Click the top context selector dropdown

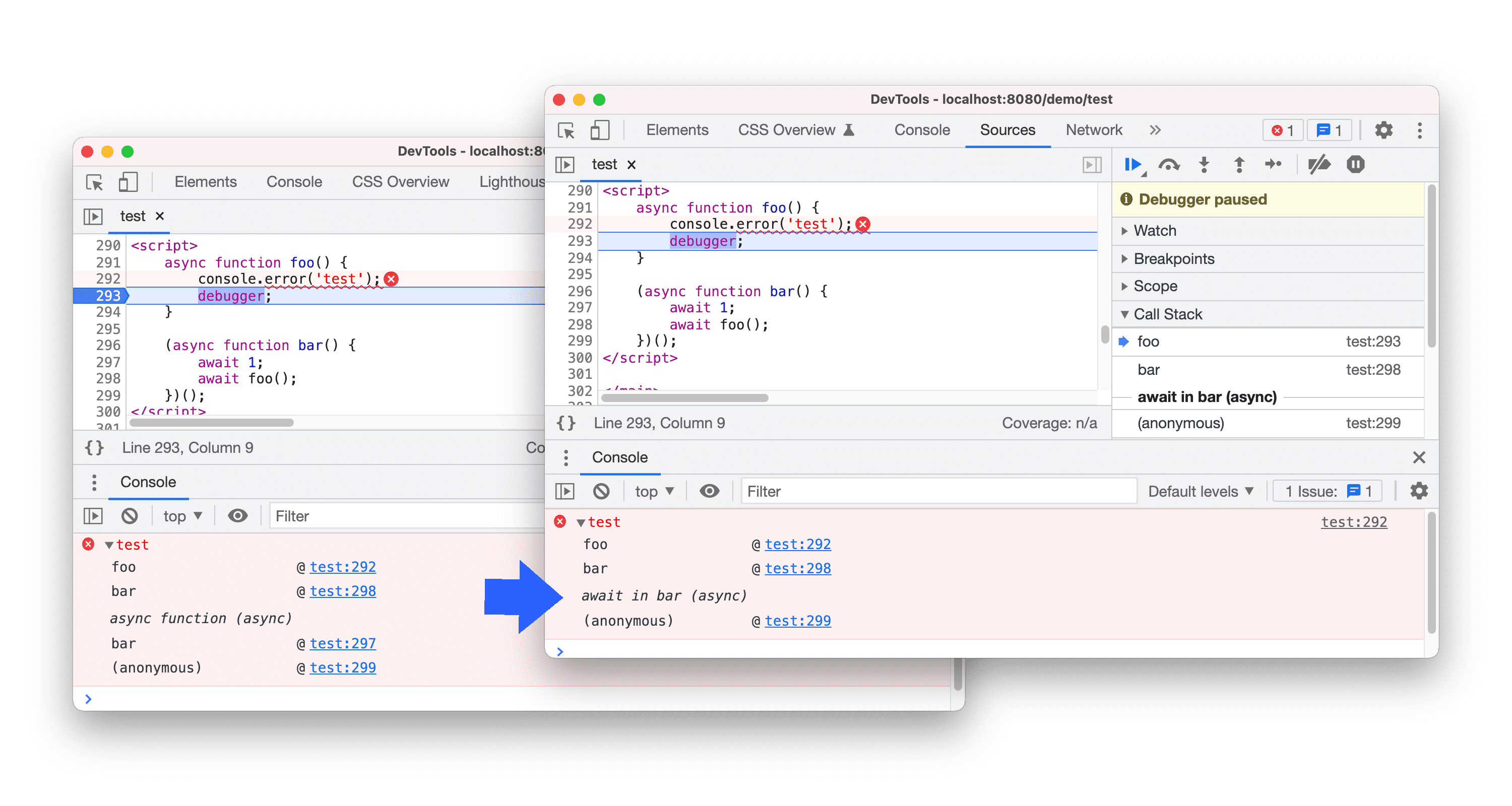point(651,492)
